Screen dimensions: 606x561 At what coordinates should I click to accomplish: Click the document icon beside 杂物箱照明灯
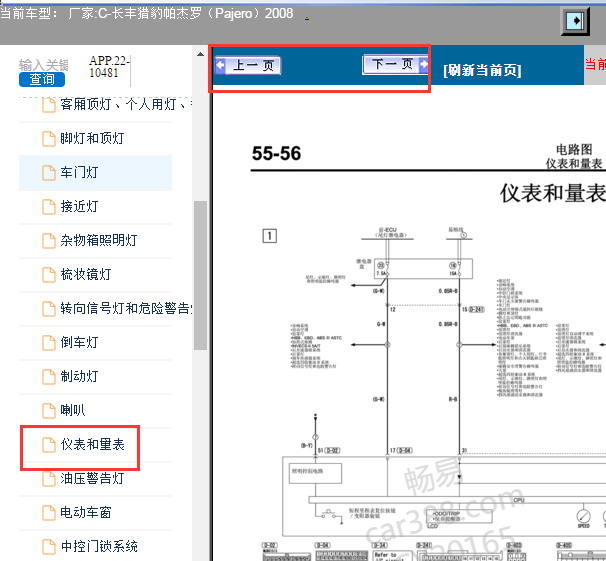click(x=49, y=241)
